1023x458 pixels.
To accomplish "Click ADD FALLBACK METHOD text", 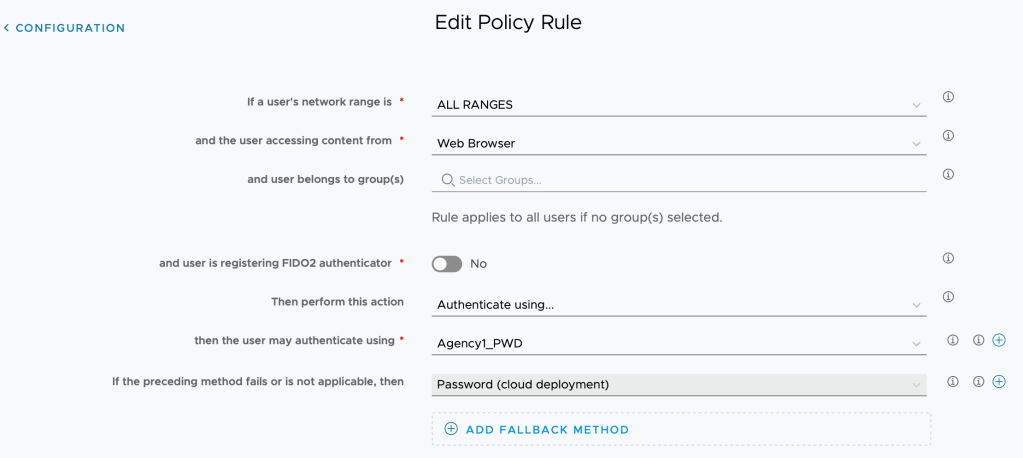I will pyautogui.click(x=547, y=430).
